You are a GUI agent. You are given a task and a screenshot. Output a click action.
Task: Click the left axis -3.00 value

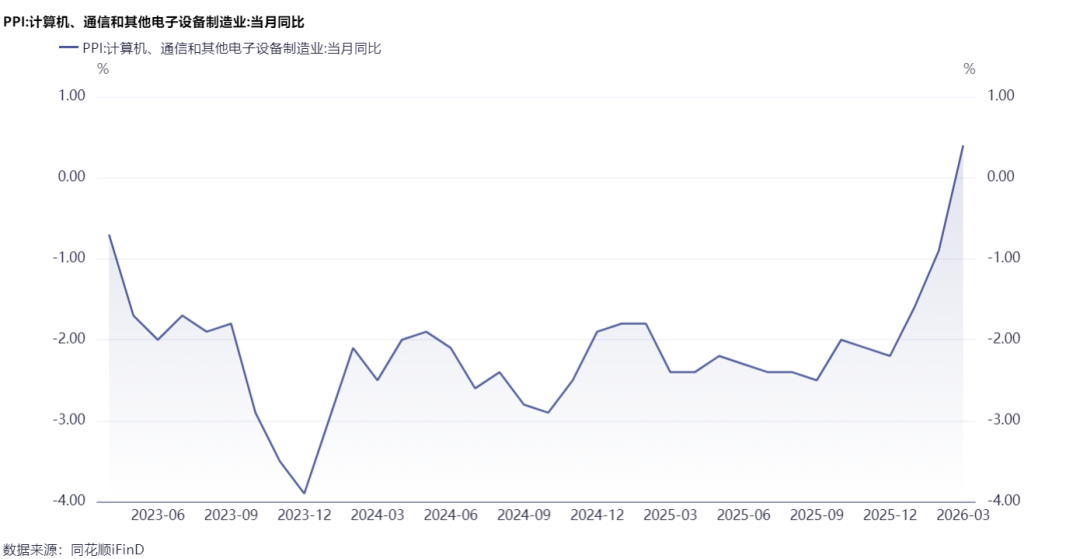[70, 420]
